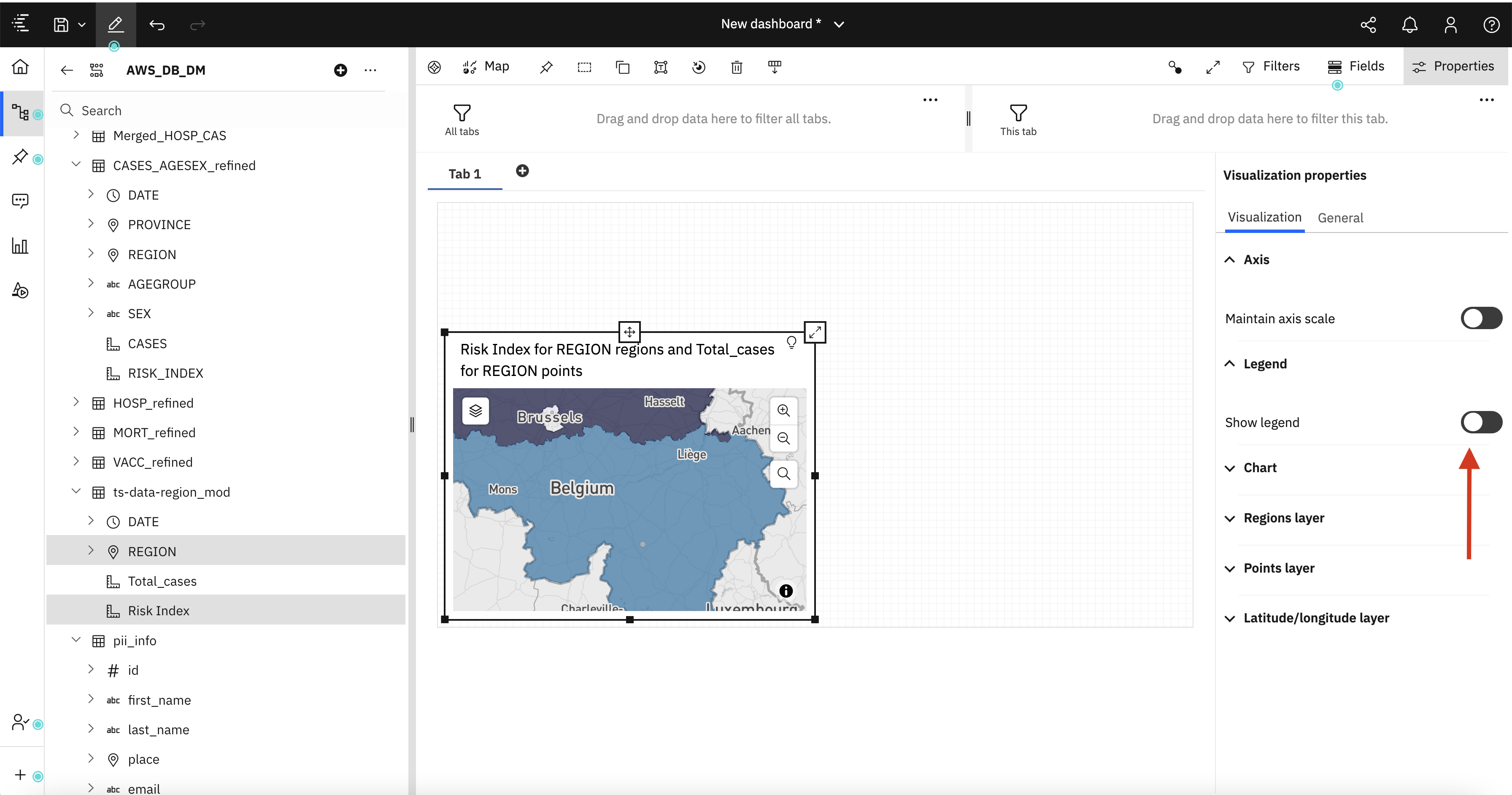
Task: Open the main navigation menu icon
Action: [21, 24]
